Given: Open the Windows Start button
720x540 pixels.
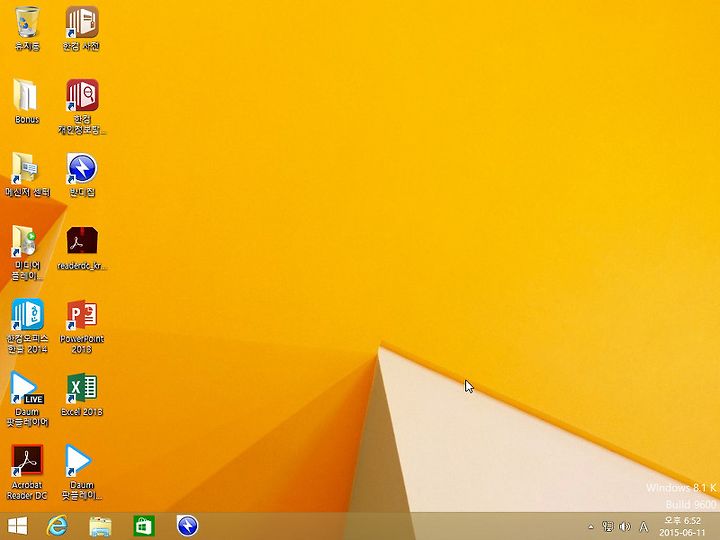Looking at the screenshot, I should point(17,526).
